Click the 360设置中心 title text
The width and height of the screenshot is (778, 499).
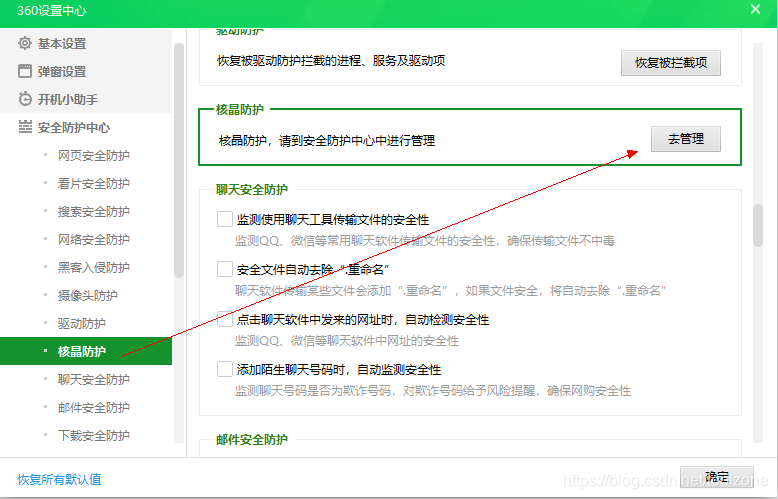(x=52, y=10)
